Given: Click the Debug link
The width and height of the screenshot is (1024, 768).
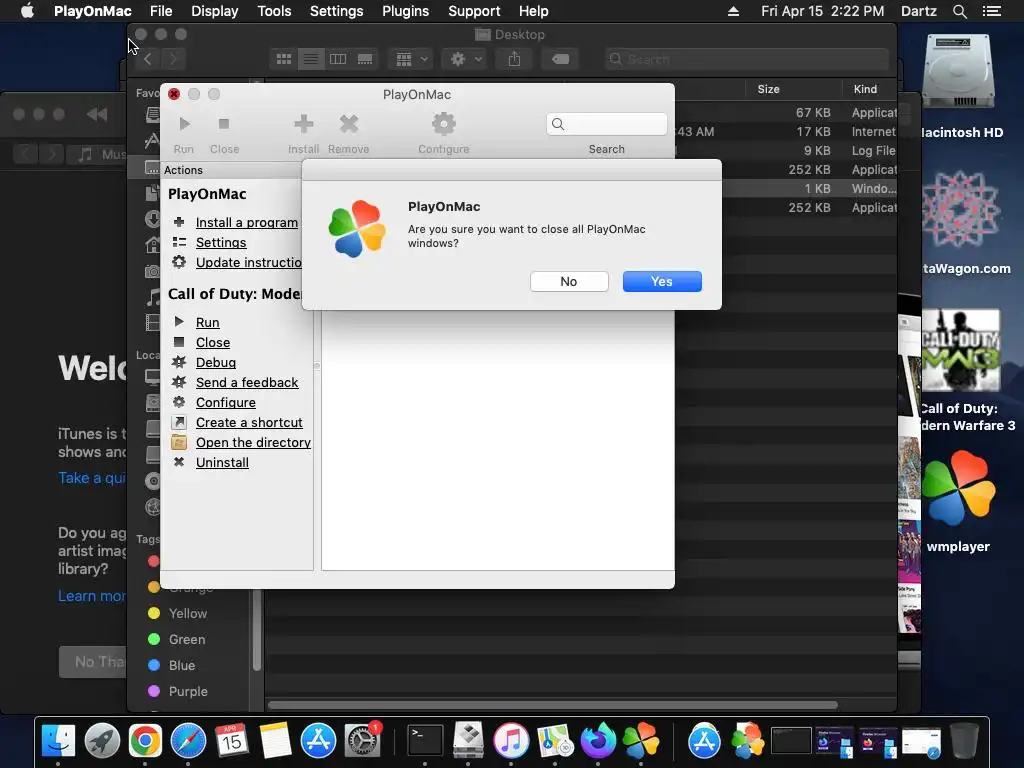Looking at the screenshot, I should click(x=216, y=362).
